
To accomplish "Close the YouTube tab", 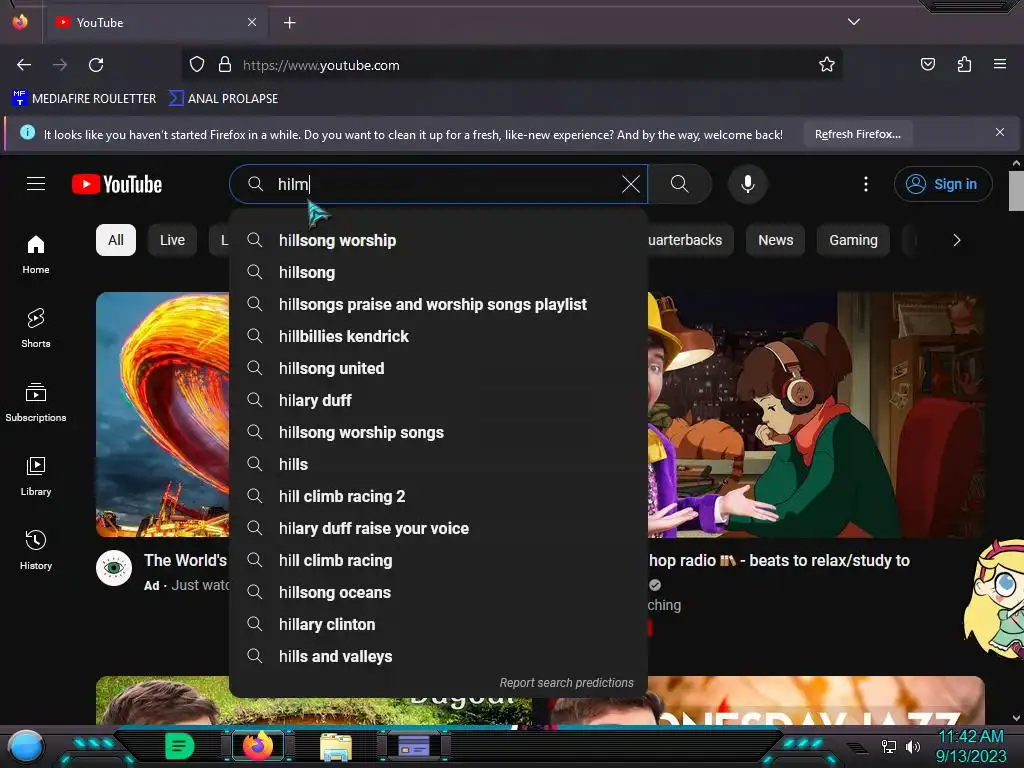I will coord(252,22).
